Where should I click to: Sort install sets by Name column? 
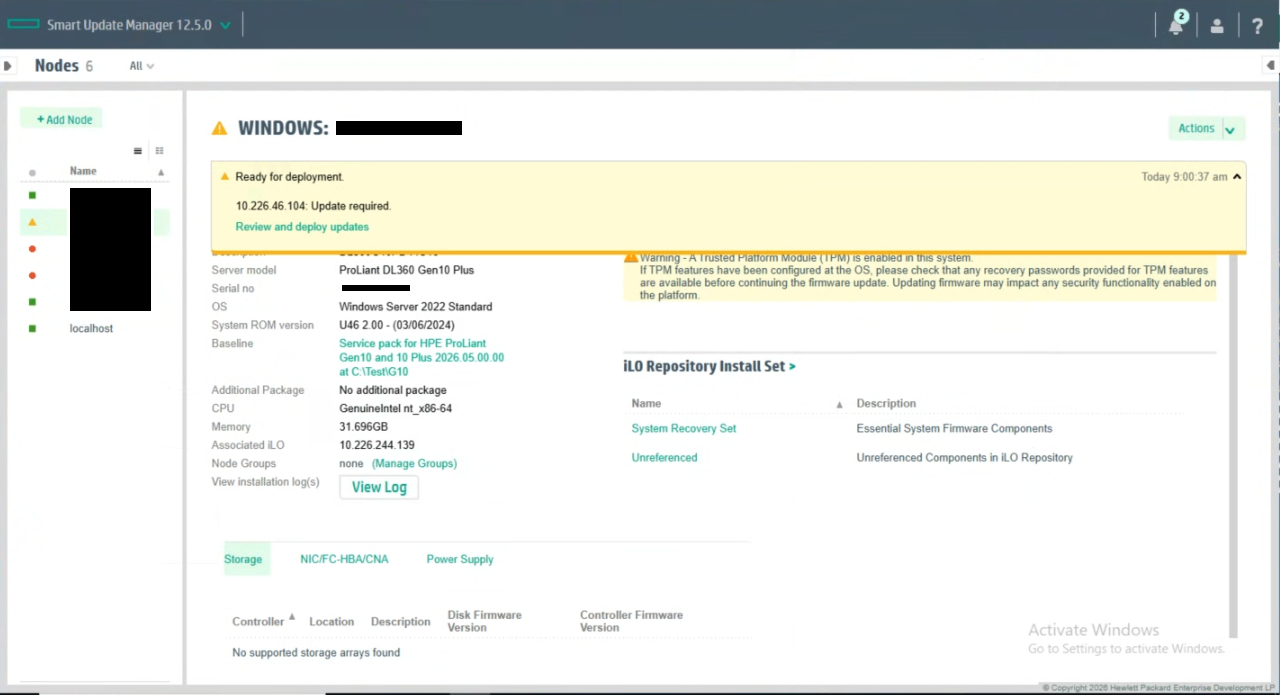click(646, 403)
